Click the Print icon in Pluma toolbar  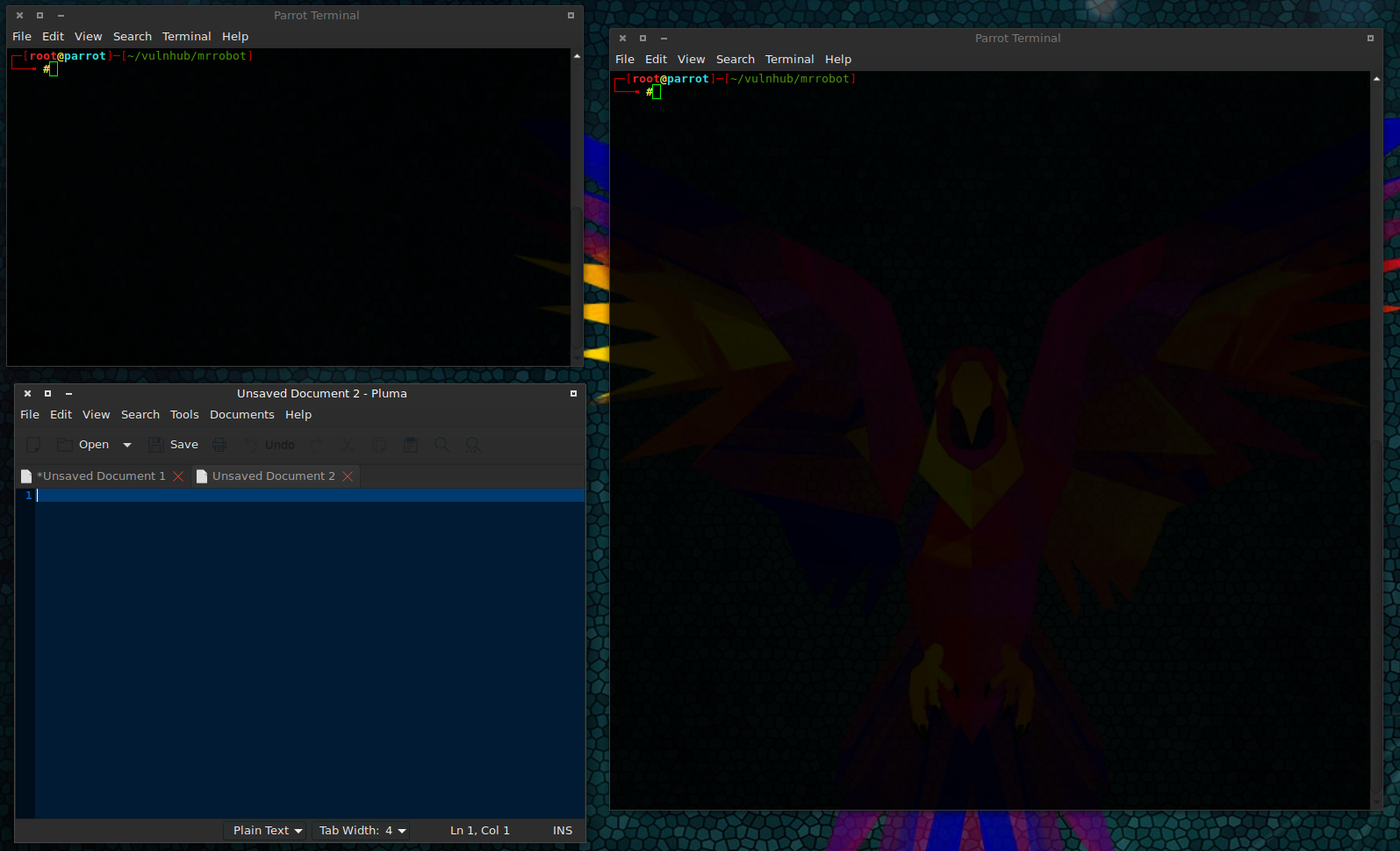219,445
